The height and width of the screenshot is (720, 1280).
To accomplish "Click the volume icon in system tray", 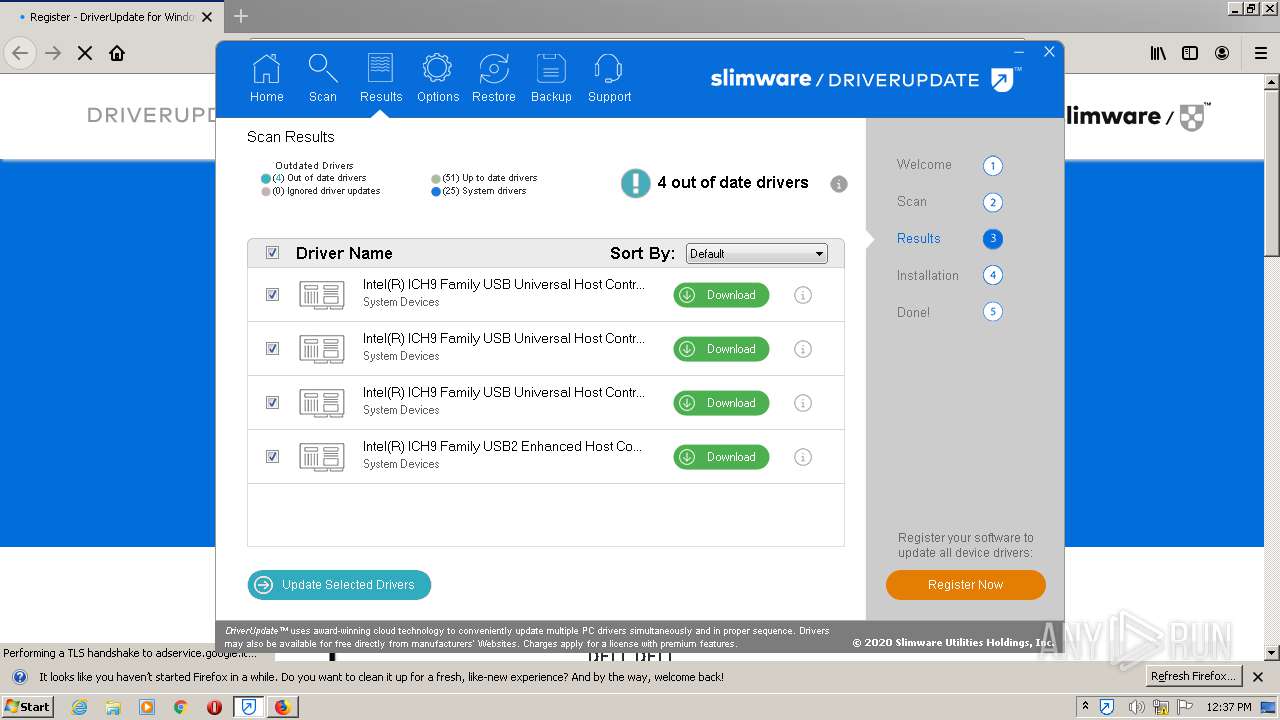I will pyautogui.click(x=1135, y=707).
